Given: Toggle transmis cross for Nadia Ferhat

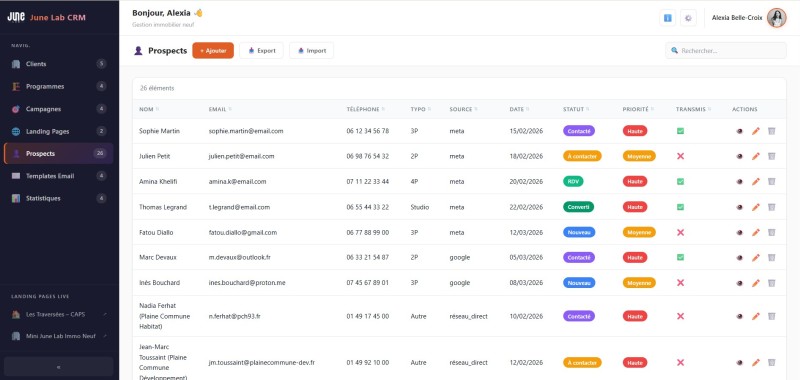Looking at the screenshot, I should coord(680,316).
